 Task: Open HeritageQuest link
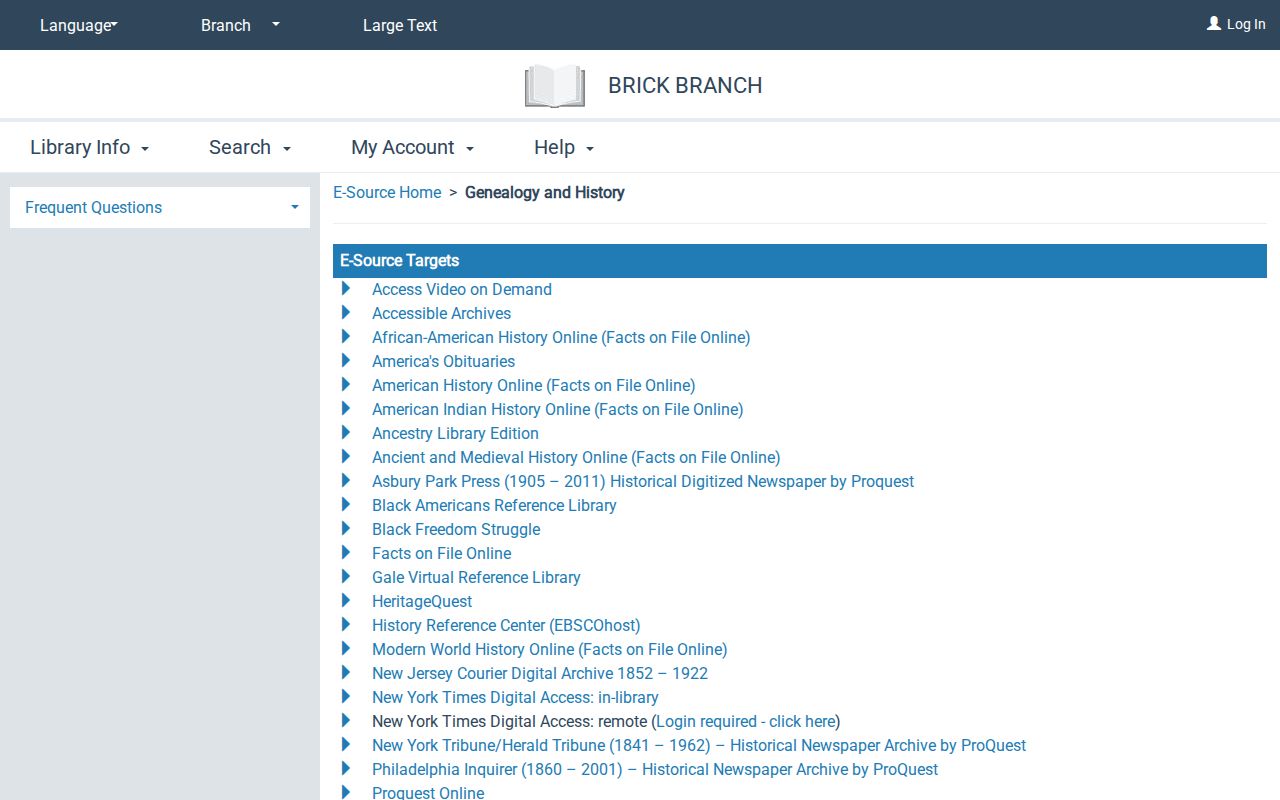(x=422, y=601)
